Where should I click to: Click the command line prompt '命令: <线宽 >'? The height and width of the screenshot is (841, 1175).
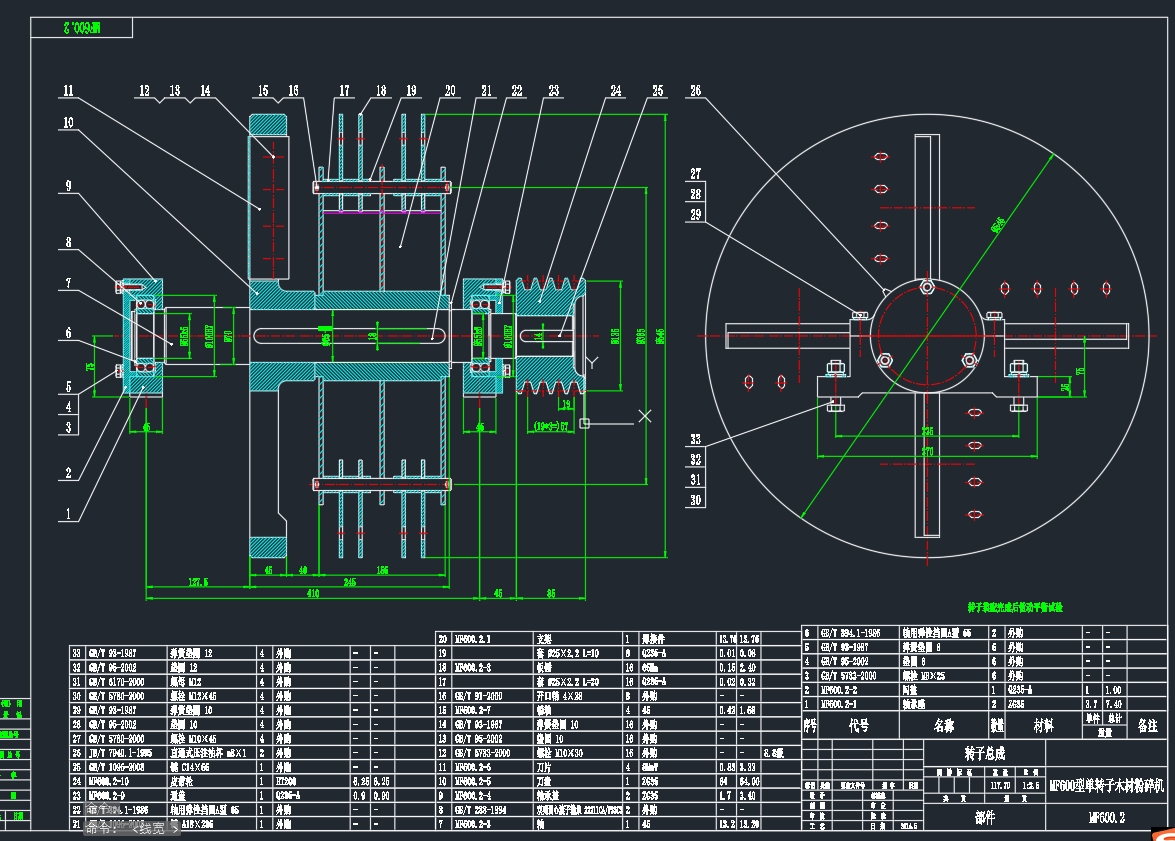pyautogui.click(x=131, y=828)
